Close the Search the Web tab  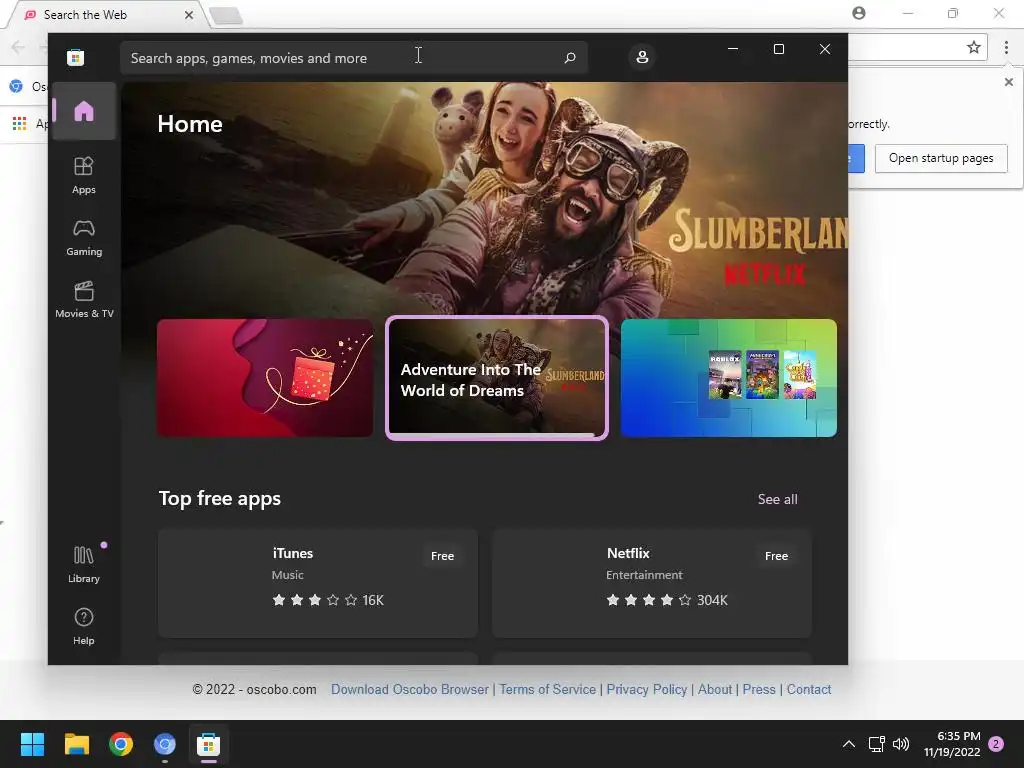tap(189, 14)
